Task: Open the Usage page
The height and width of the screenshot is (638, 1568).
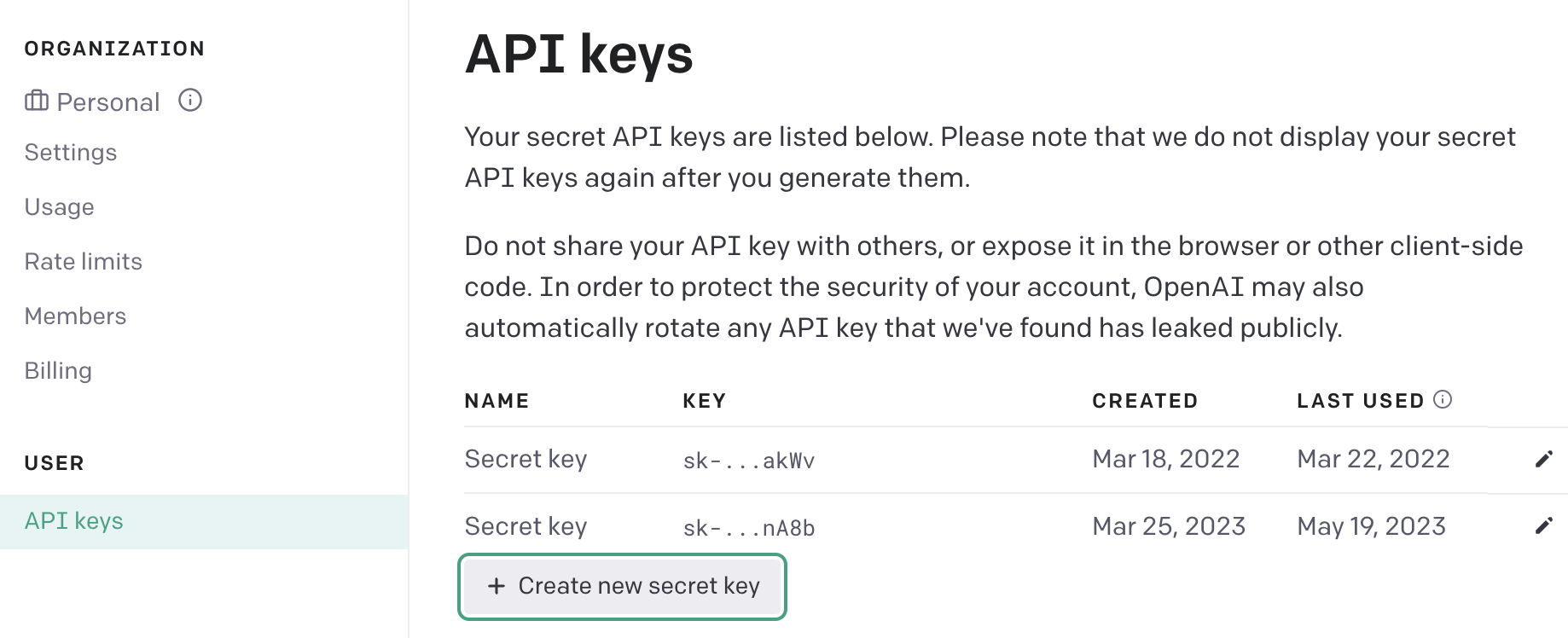Action: (59, 206)
